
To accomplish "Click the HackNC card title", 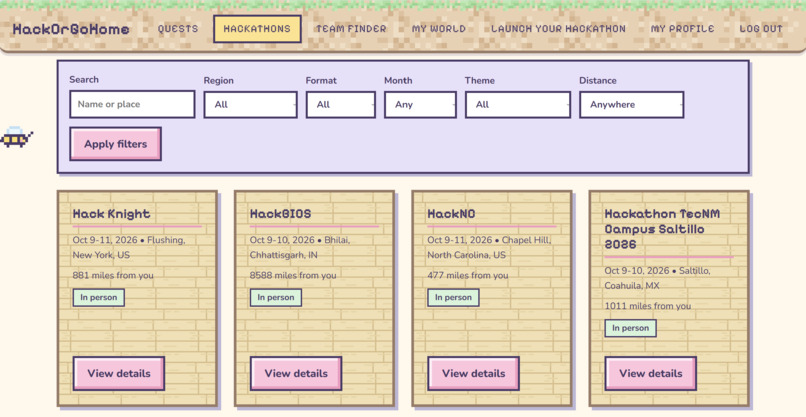I will [x=451, y=214].
